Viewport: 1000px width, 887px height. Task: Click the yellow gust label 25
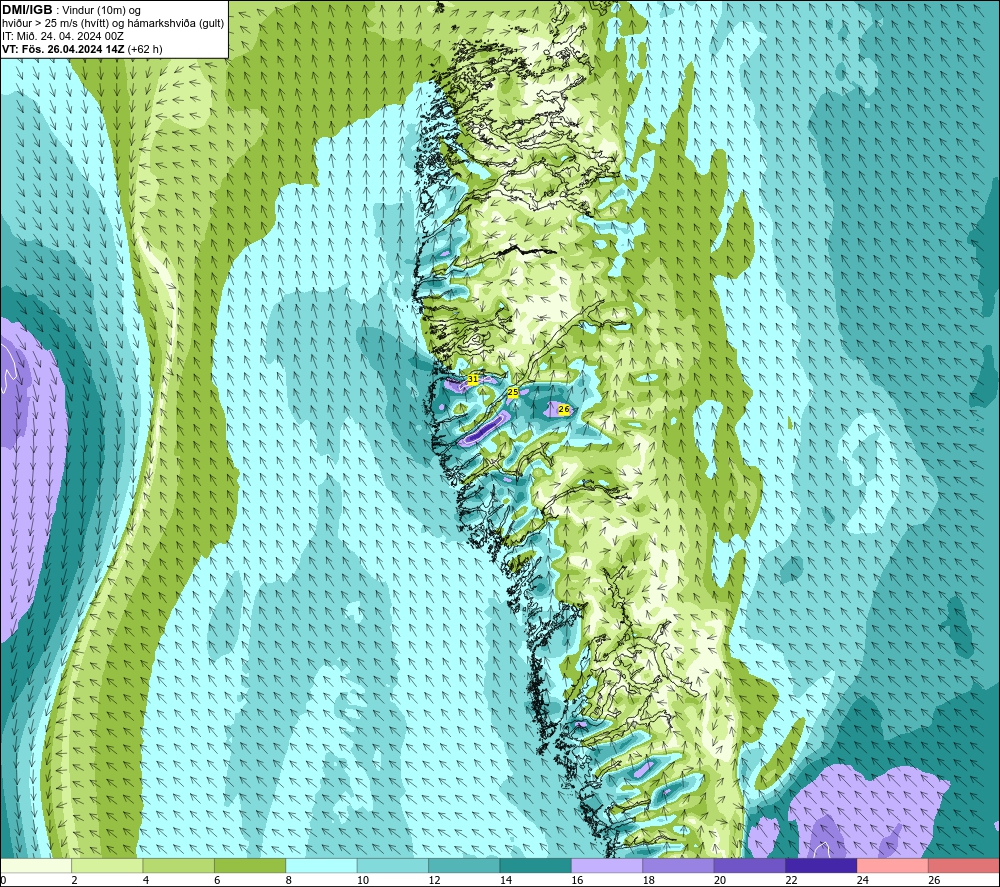[x=513, y=393]
